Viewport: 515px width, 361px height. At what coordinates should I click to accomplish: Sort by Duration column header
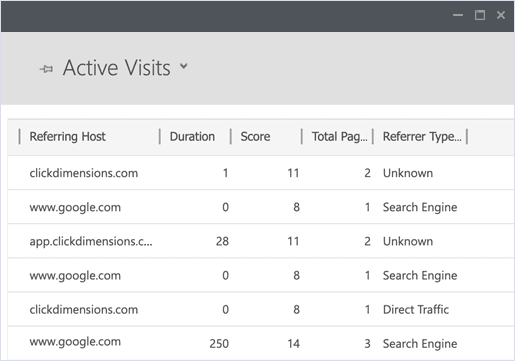point(192,137)
